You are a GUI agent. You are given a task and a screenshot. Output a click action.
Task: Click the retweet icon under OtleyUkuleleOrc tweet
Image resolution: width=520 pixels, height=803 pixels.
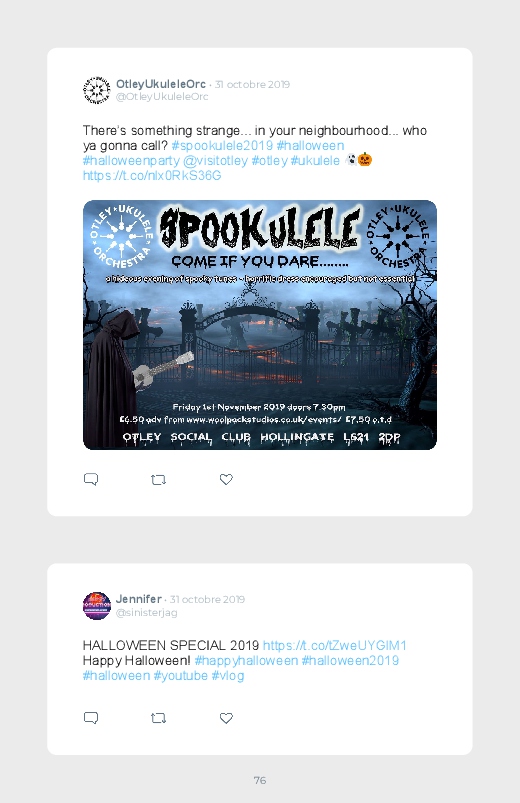(x=158, y=480)
